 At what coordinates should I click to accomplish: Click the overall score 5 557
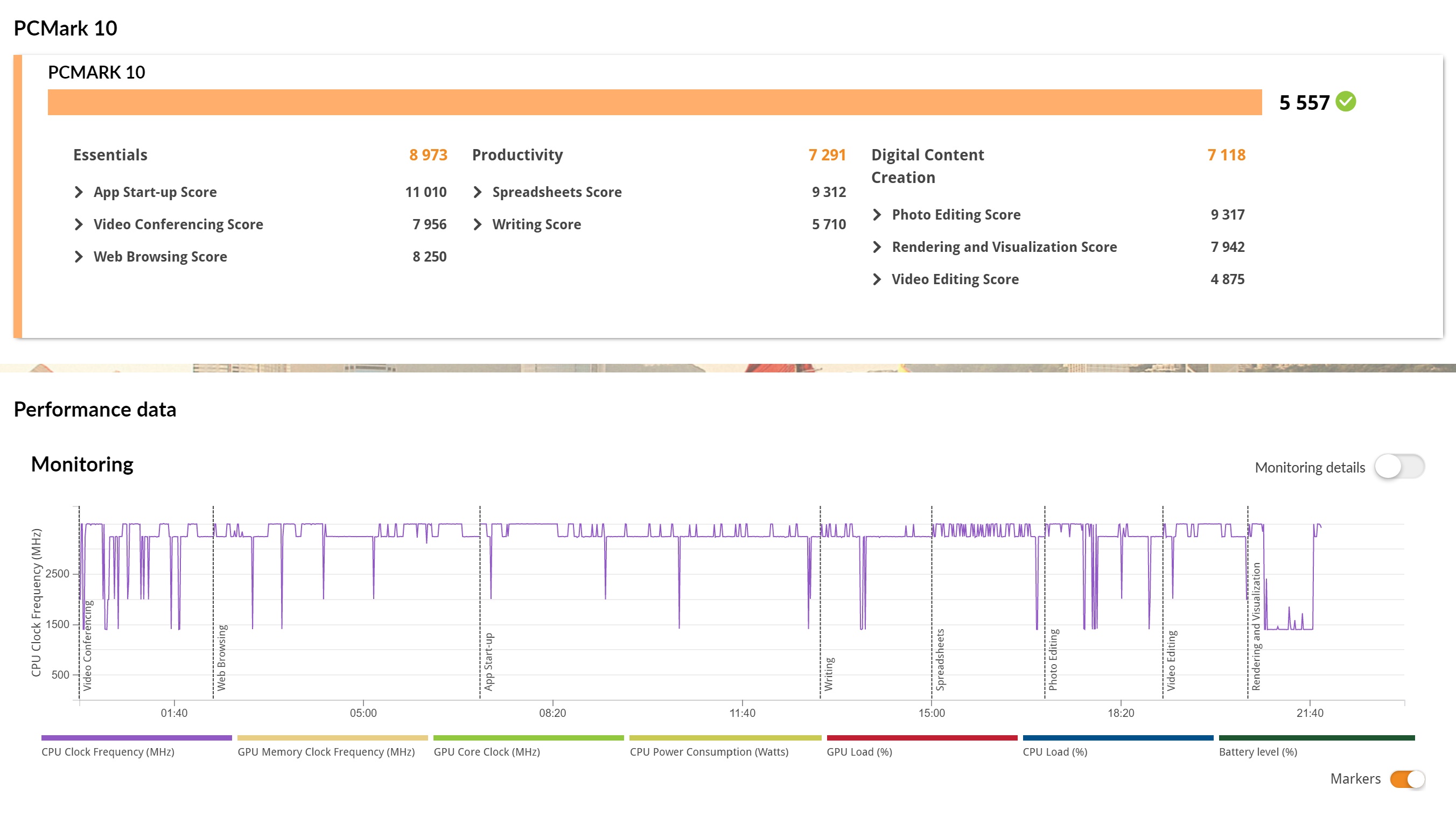click(1305, 102)
